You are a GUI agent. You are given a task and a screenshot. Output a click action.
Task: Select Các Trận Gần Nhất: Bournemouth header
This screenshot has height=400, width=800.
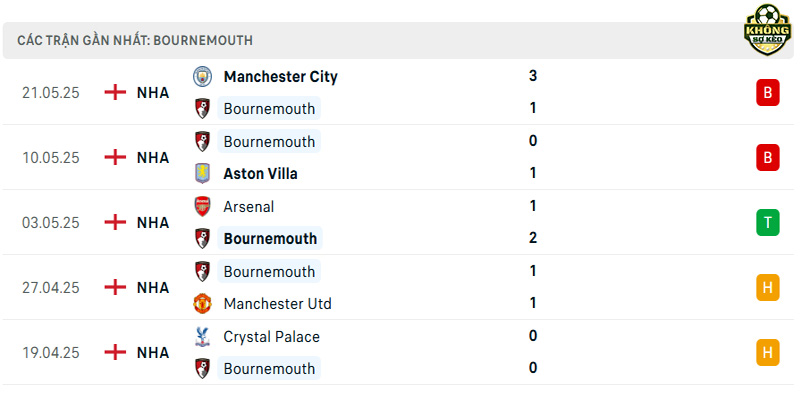(135, 40)
